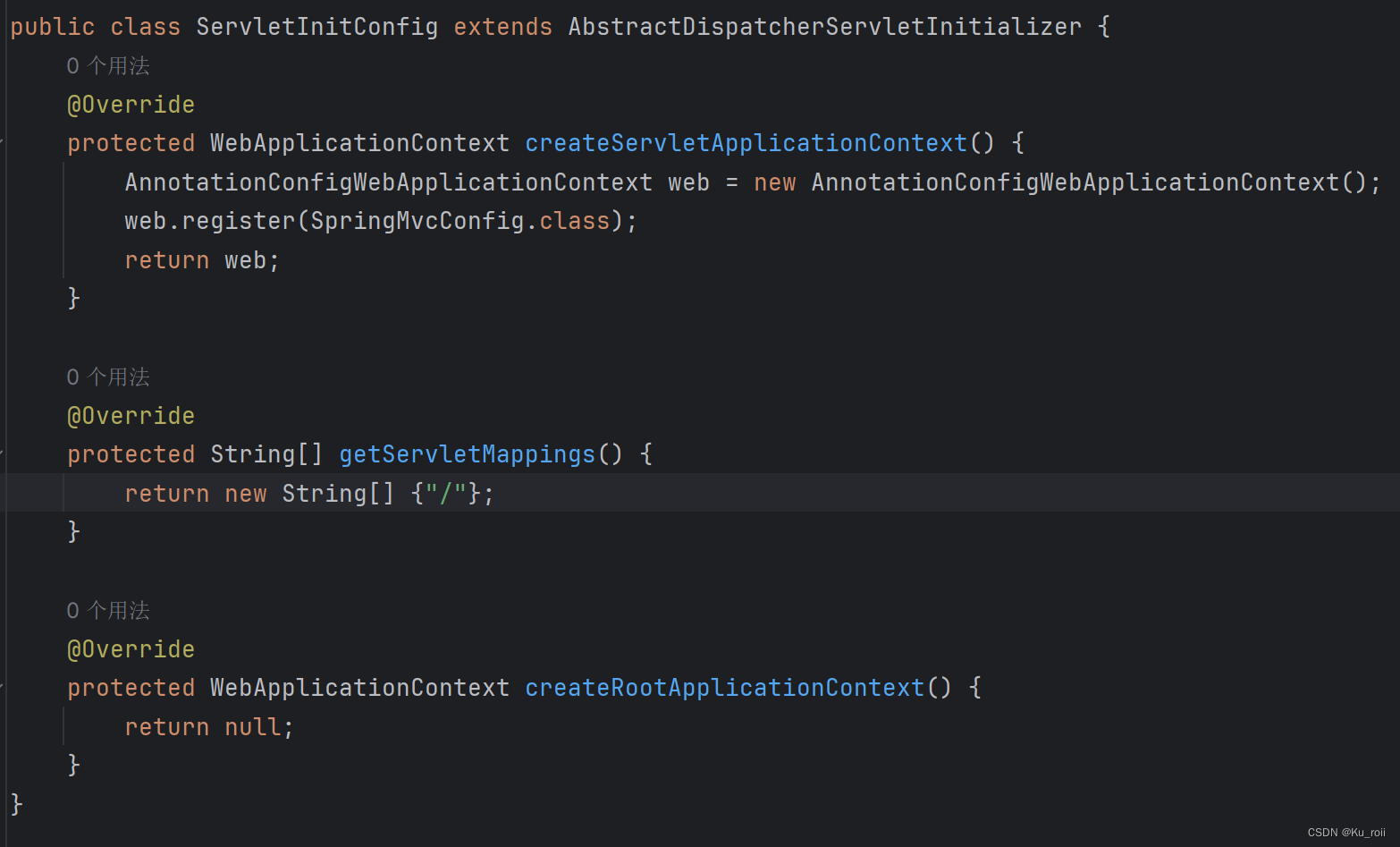Open usages hint above getServletMappings
The height and width of the screenshot is (847, 1400).
tap(108, 377)
